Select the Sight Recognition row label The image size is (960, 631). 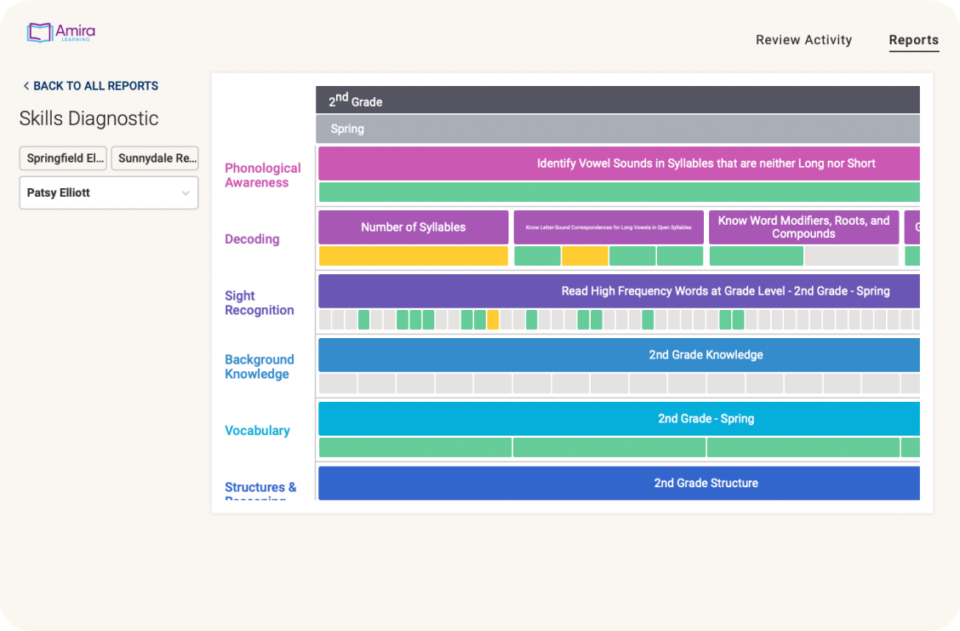coord(259,303)
